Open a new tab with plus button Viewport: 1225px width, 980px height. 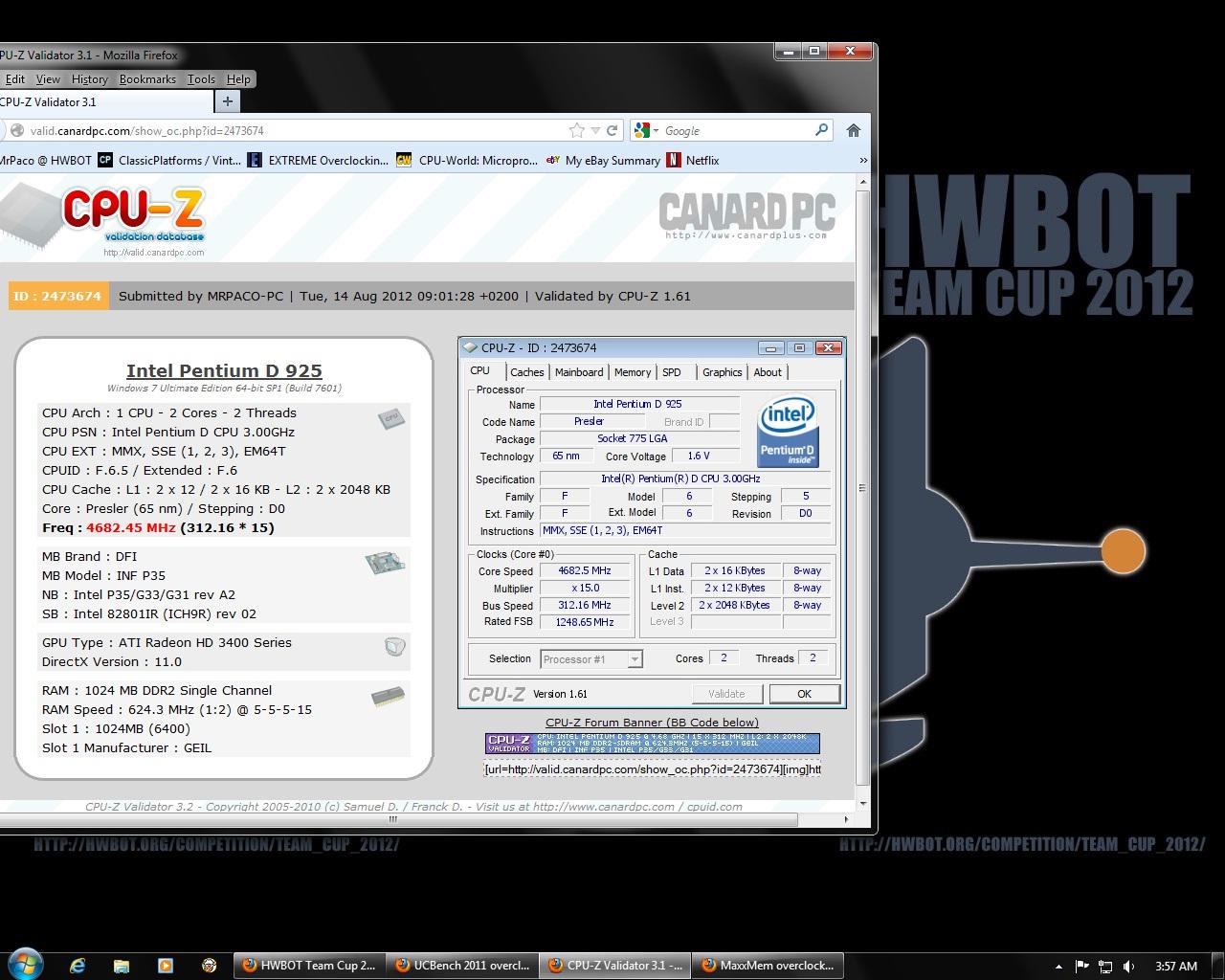[x=228, y=101]
